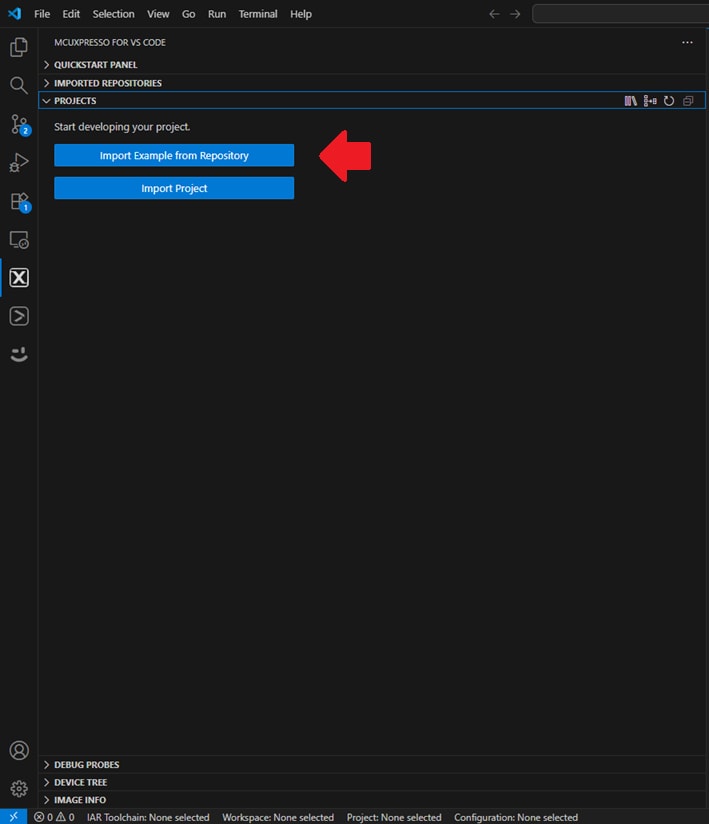
Task: Open the Edit menu
Action: tap(71, 14)
